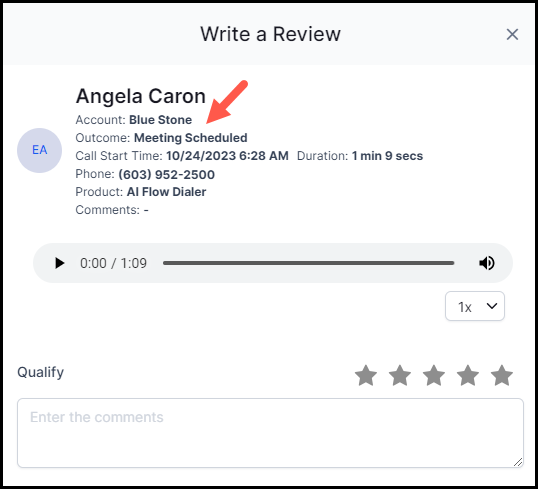Click the Blue Stone account name
This screenshot has width=538, height=489.
click(160, 120)
